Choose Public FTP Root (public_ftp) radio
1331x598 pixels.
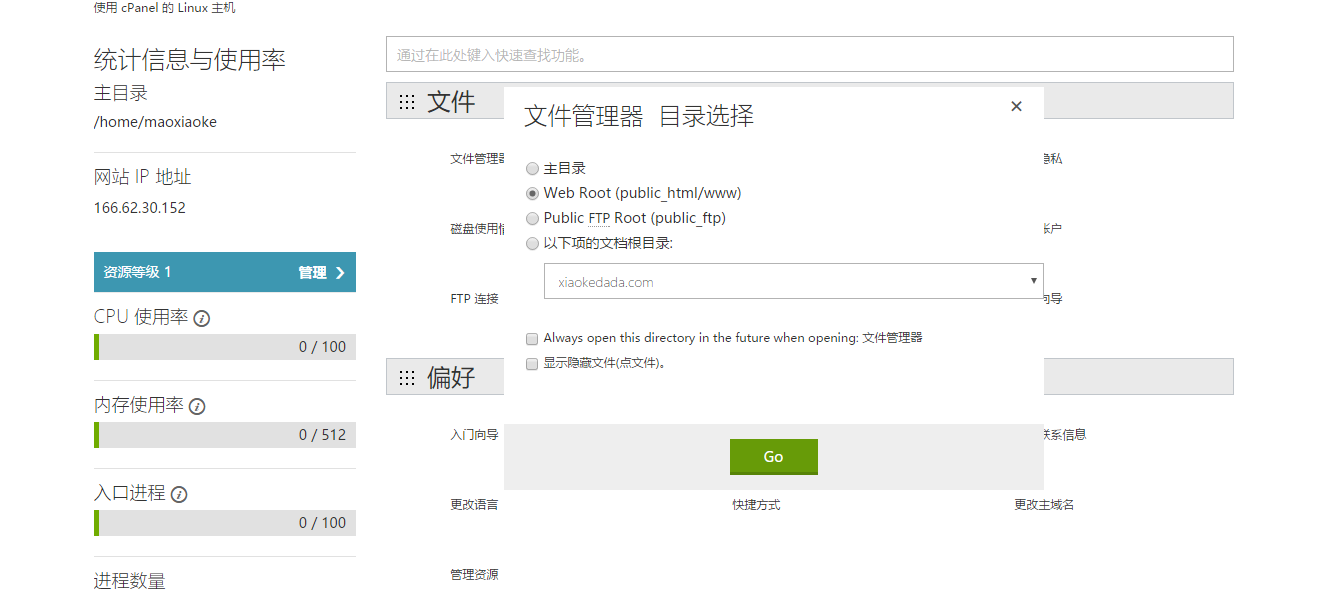click(532, 218)
